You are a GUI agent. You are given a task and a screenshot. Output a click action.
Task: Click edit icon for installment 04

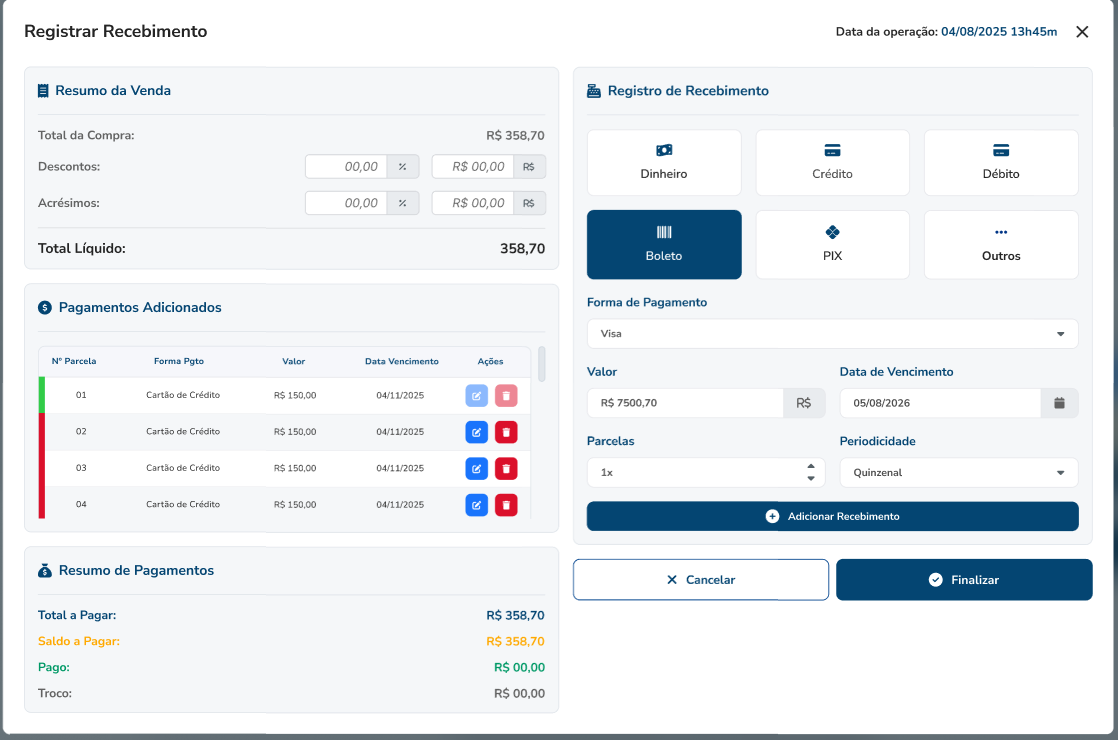[x=476, y=505]
